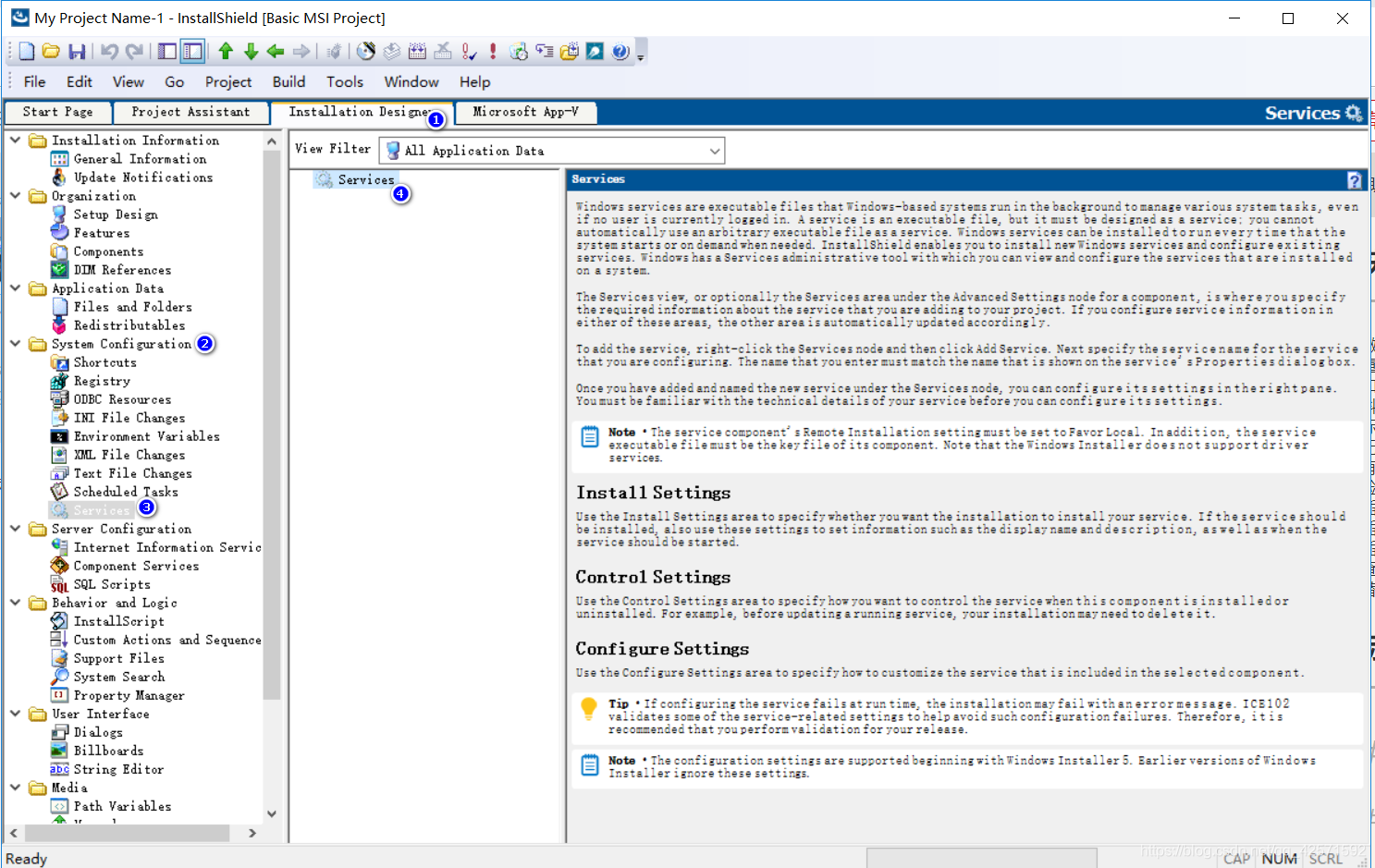Viewport: 1375px width, 868px height.
Task: Open the File menu
Action: click(34, 81)
